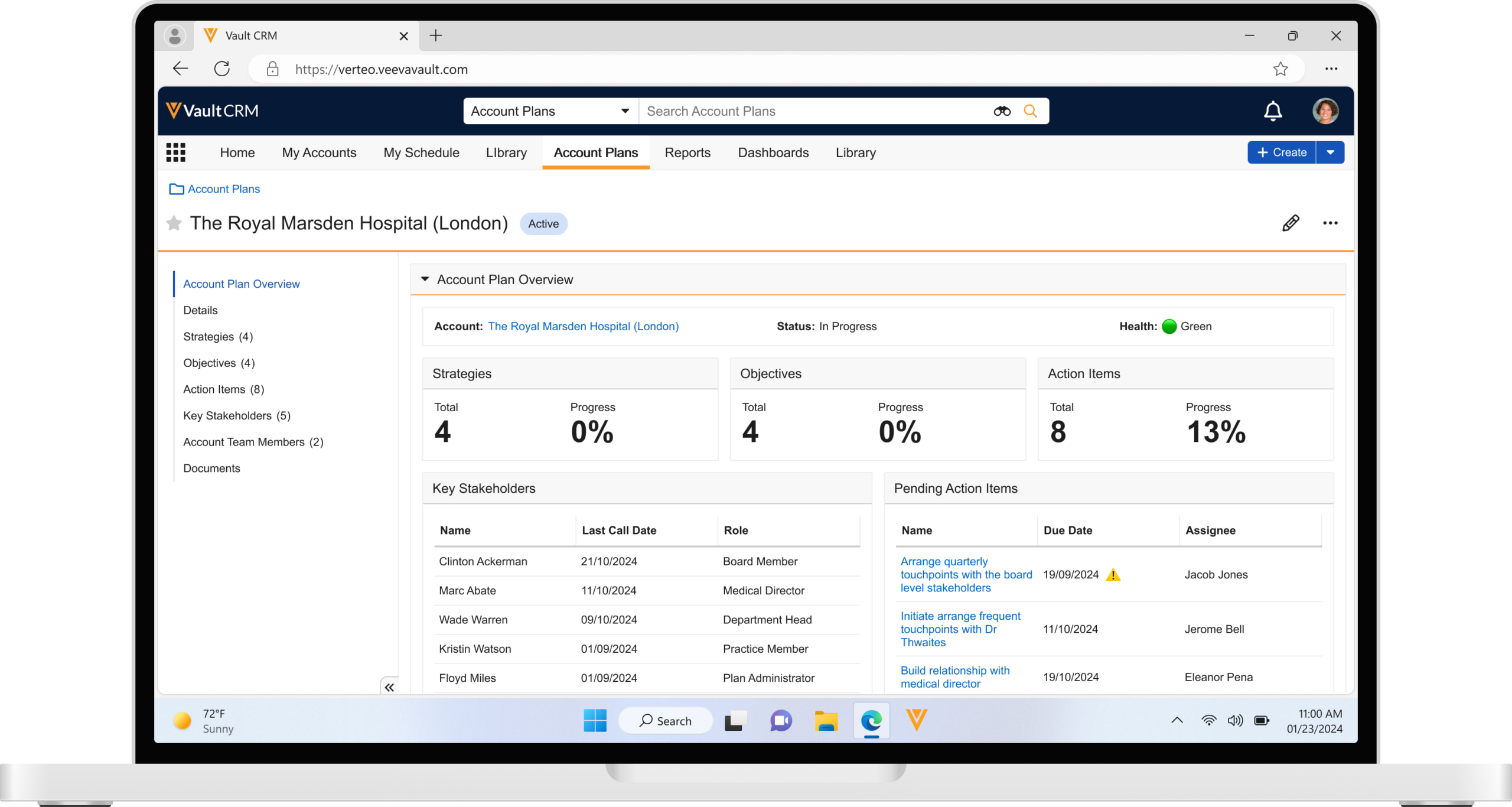The height and width of the screenshot is (807, 1512).
Task: Open the user profile avatar
Action: pyautogui.click(x=1325, y=111)
